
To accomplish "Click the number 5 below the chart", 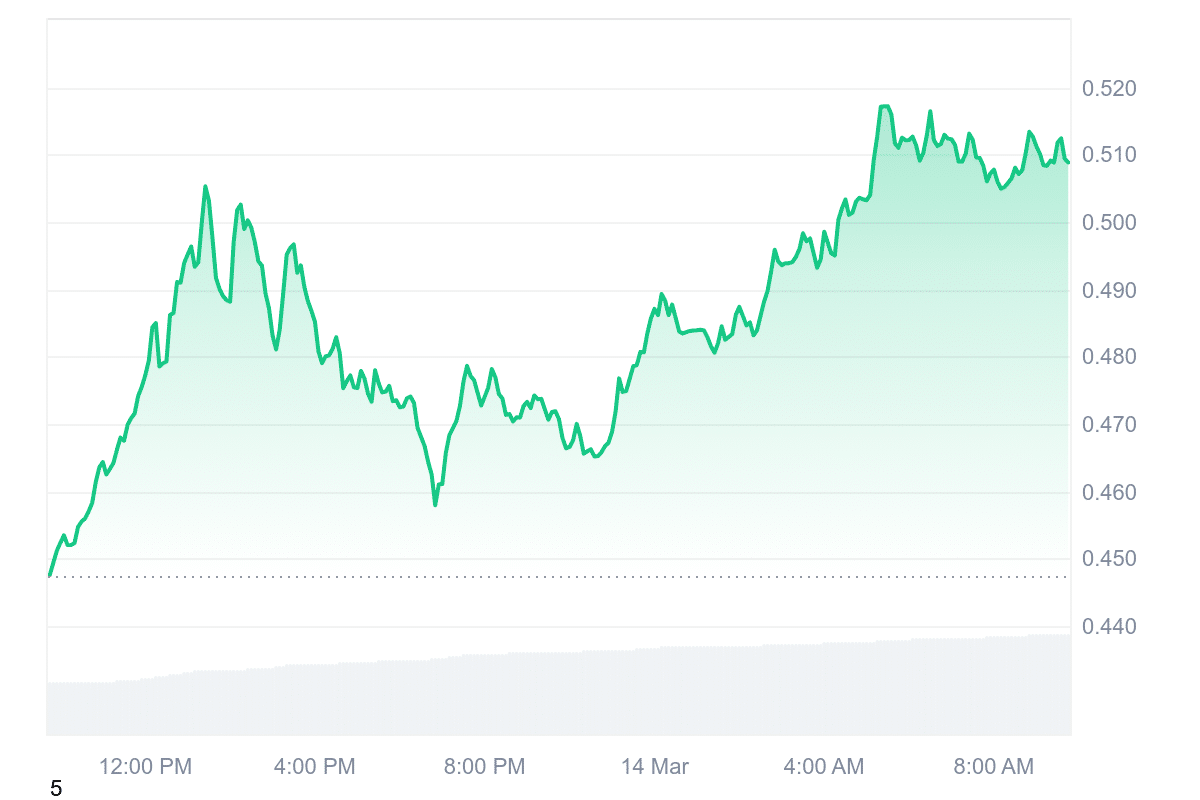I will (56, 789).
